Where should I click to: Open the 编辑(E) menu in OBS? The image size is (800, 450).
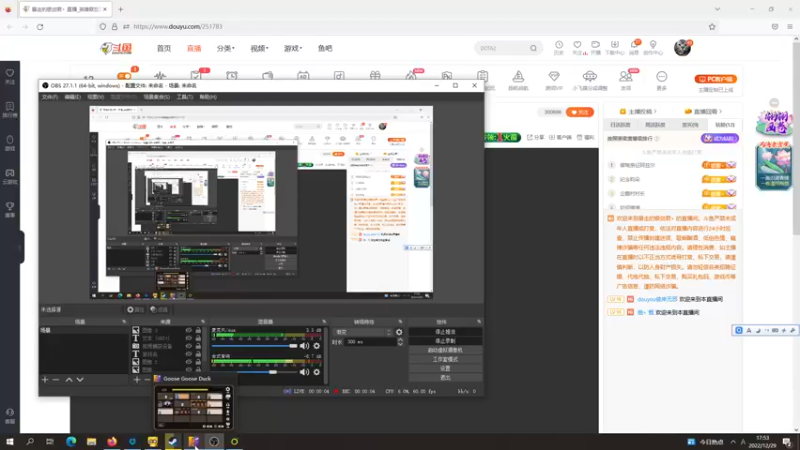click(72, 97)
